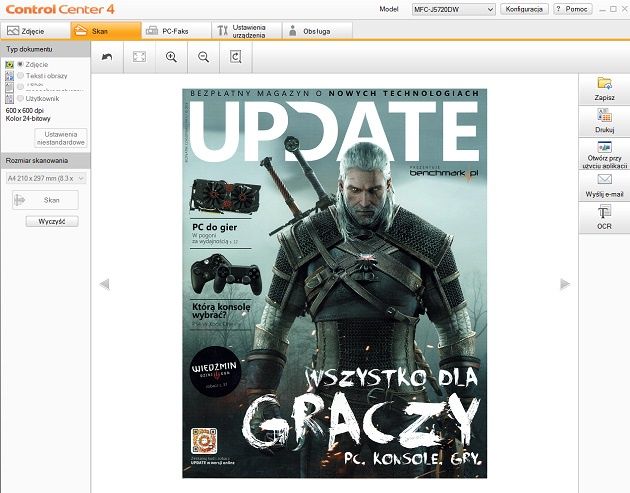Open the Model dropdown MFC-J5720DW
Viewport: 630px width, 493px height.
(x=453, y=9)
